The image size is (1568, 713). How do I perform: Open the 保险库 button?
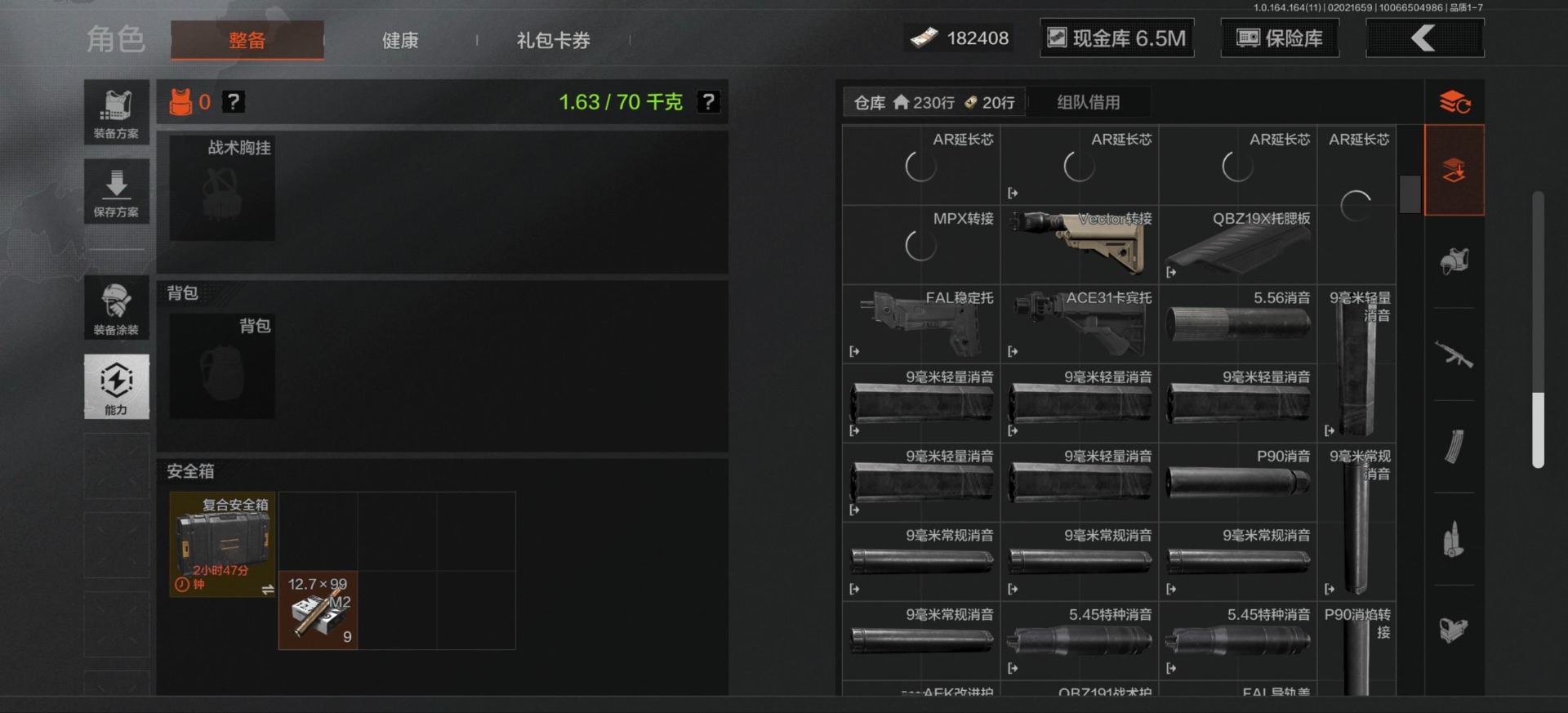coord(1279,38)
